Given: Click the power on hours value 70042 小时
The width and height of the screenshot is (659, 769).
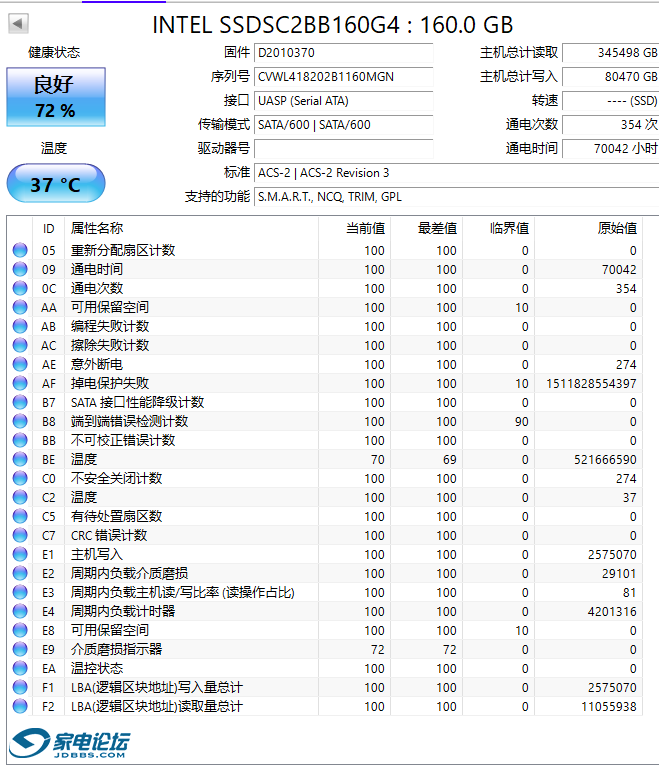Looking at the screenshot, I should (x=610, y=149).
